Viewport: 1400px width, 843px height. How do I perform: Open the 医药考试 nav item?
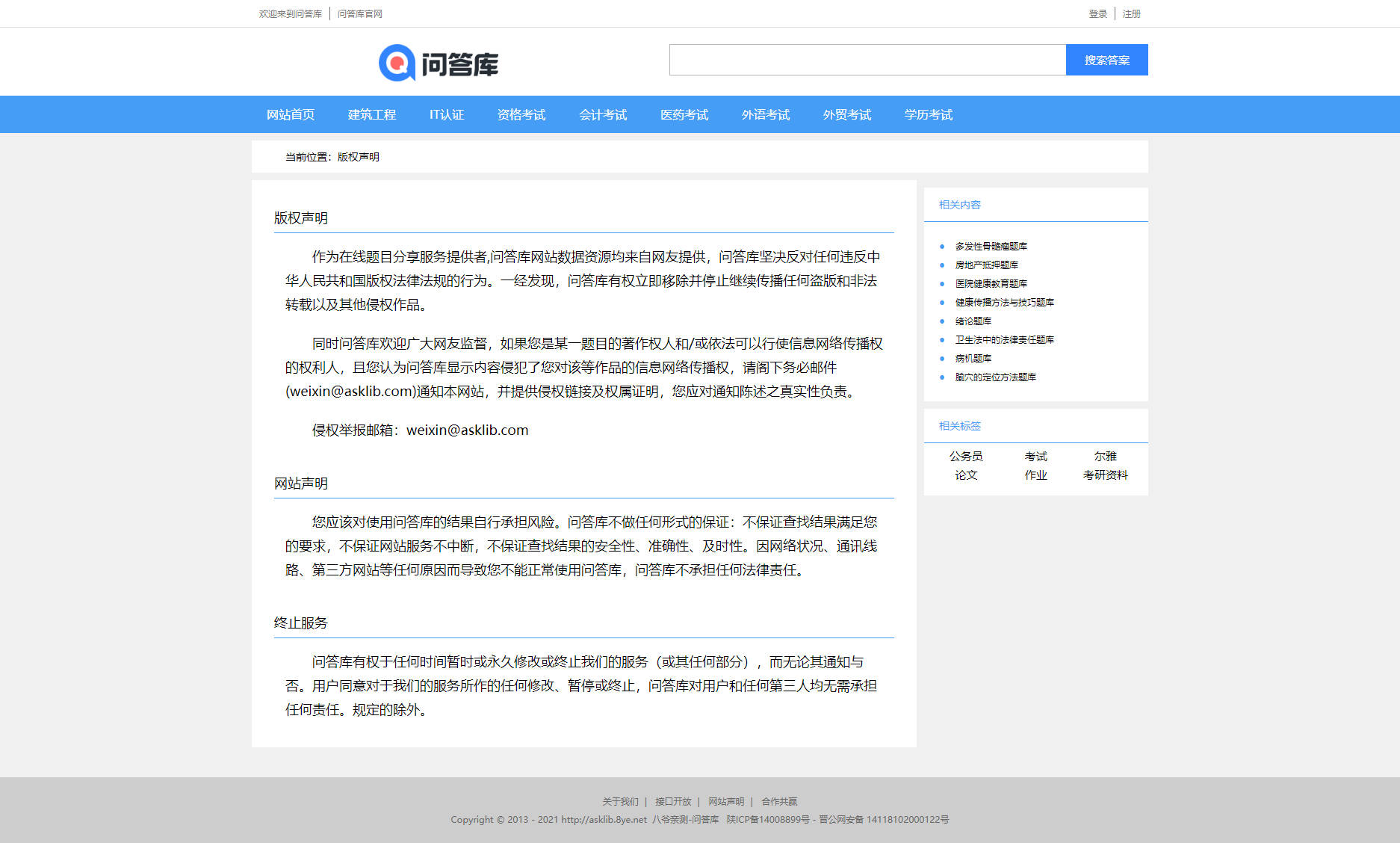(684, 114)
